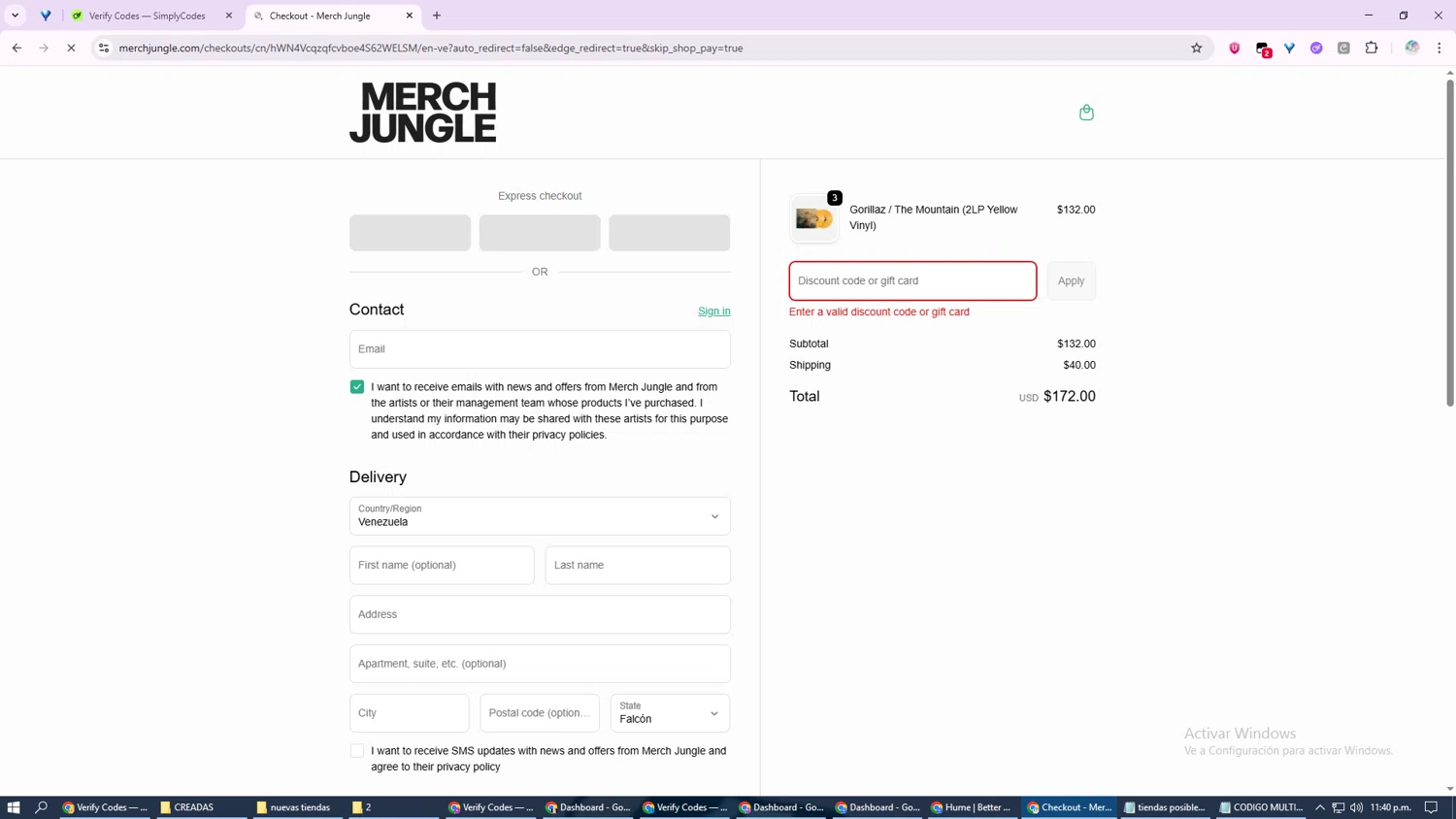Focus the Discount code or gift card field
Viewport: 1456px width, 819px height.
[x=912, y=280]
